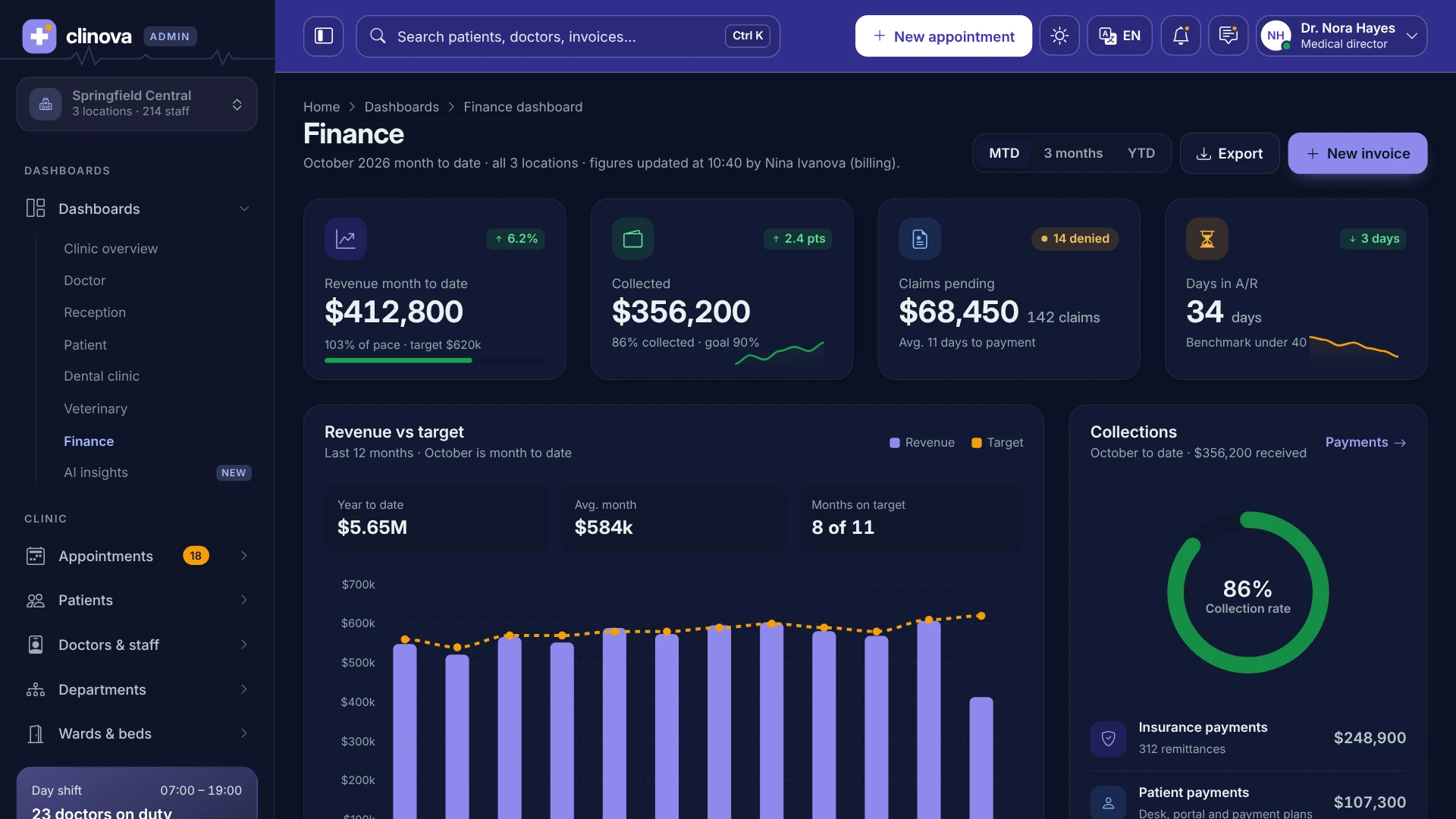Click the Doctors & staff badge icon
Viewport: 1456px width, 819px height.
36,645
